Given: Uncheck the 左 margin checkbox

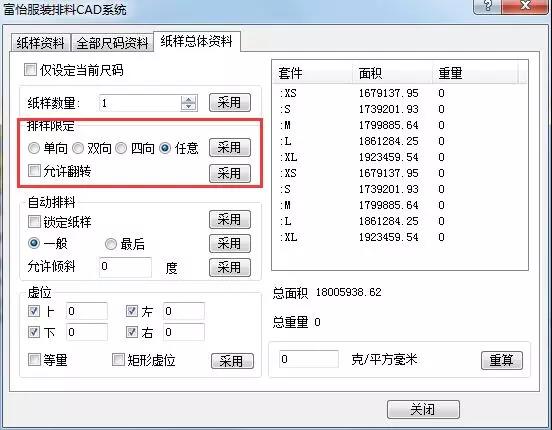Looking at the screenshot, I should click(x=132, y=311).
